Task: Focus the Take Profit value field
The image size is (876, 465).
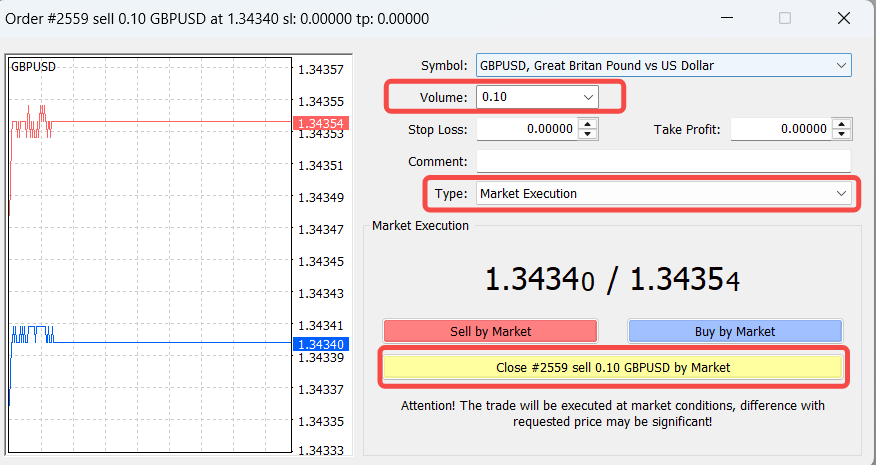Action: (781, 129)
